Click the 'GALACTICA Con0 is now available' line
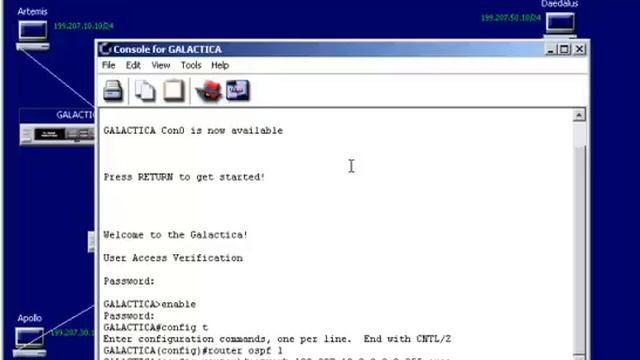This screenshot has height=360, width=640. pos(193,131)
